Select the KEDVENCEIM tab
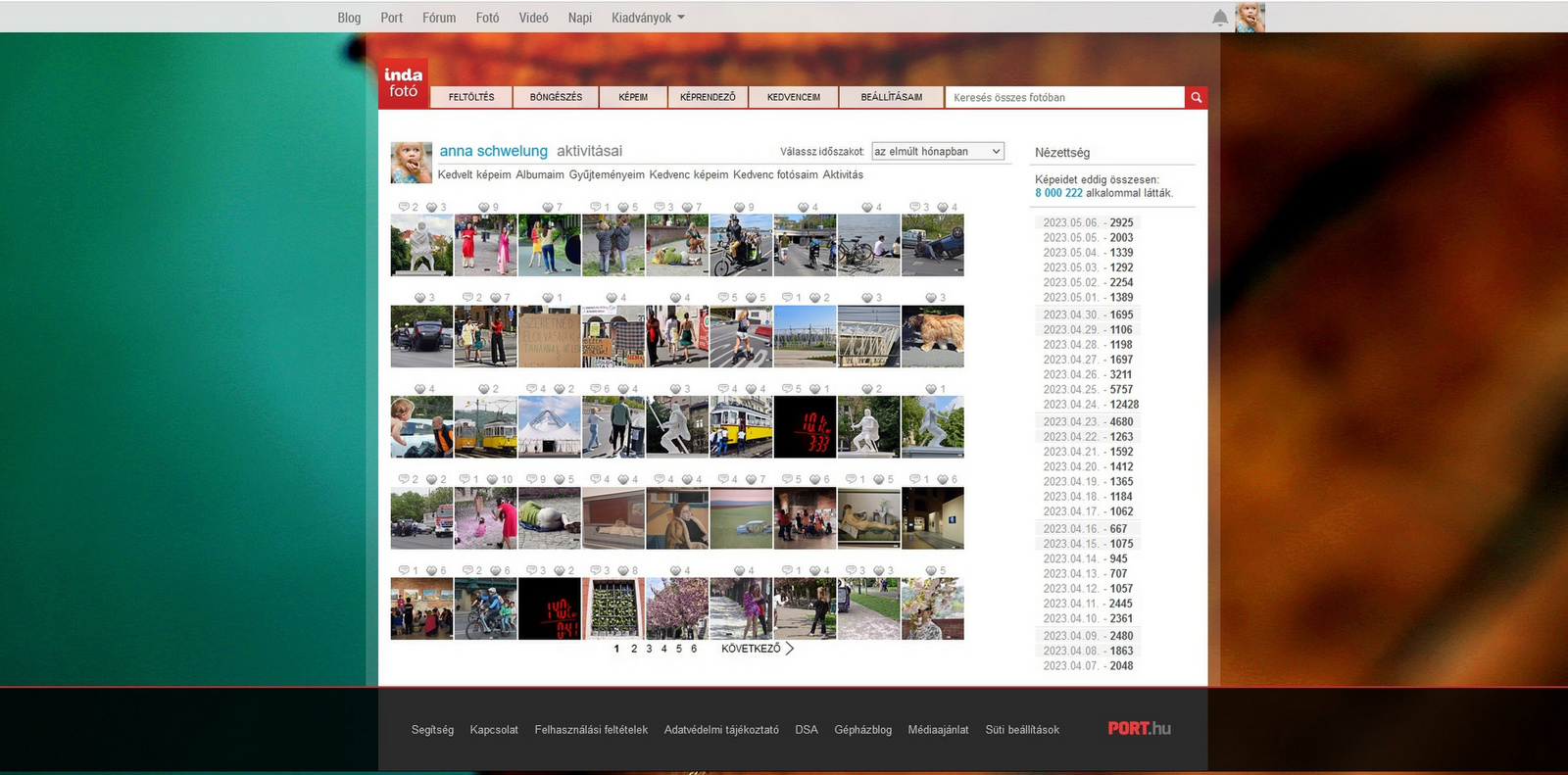 794,97
